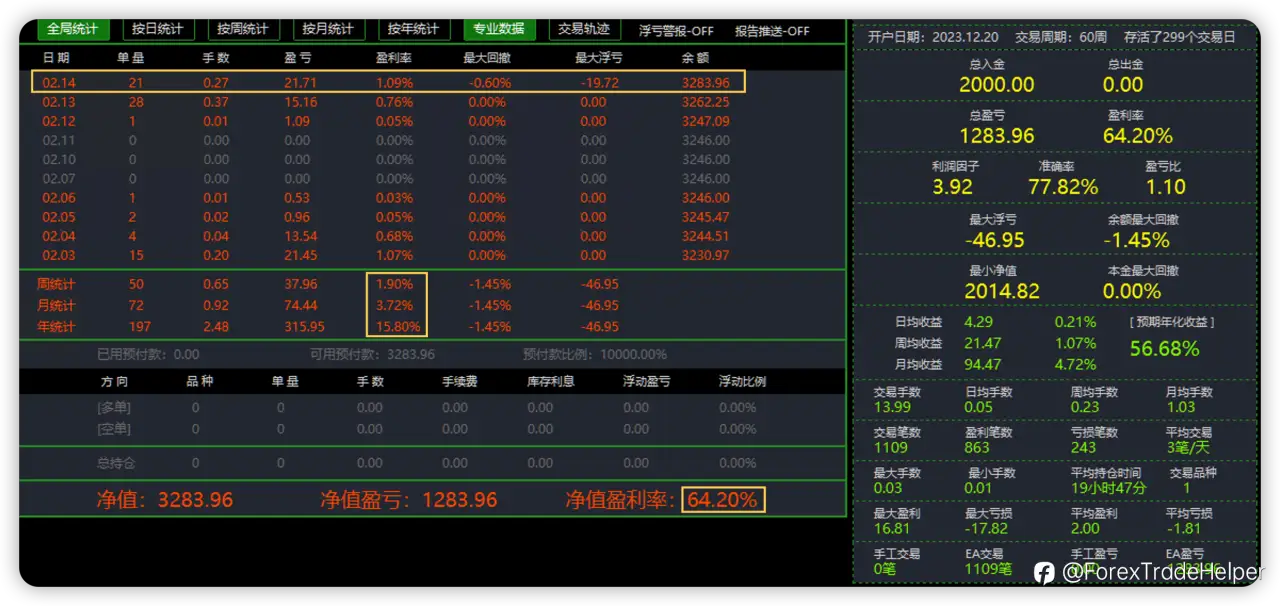Image resolution: width=1280 pixels, height=606 pixels.
Task: Click profit value 13.54 in the 02.04 row
Action: coord(300,236)
